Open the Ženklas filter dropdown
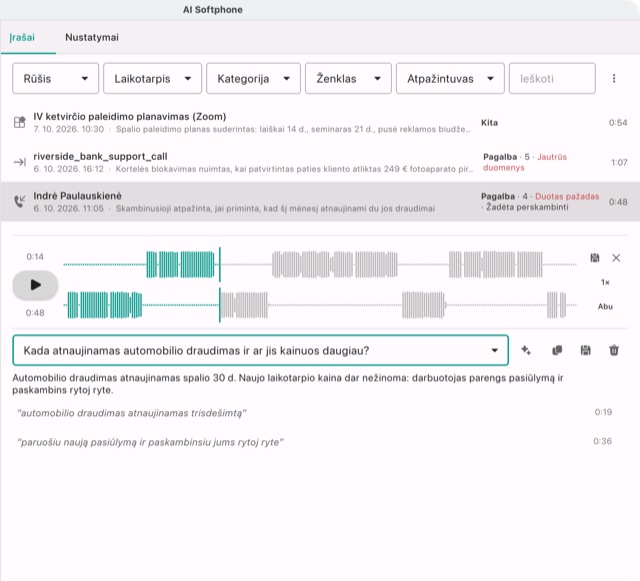The image size is (640, 581). click(x=348, y=78)
